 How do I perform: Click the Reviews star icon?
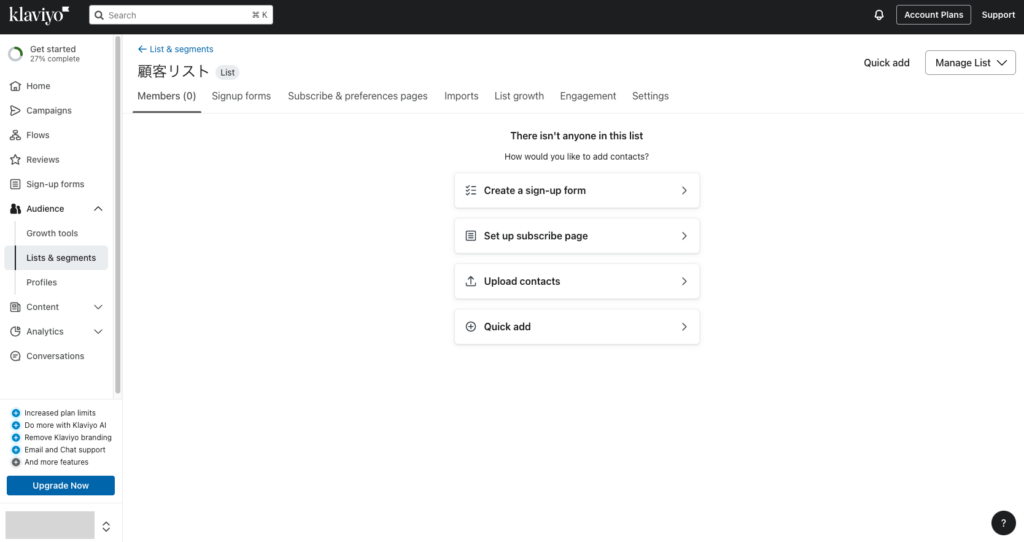click(15, 159)
